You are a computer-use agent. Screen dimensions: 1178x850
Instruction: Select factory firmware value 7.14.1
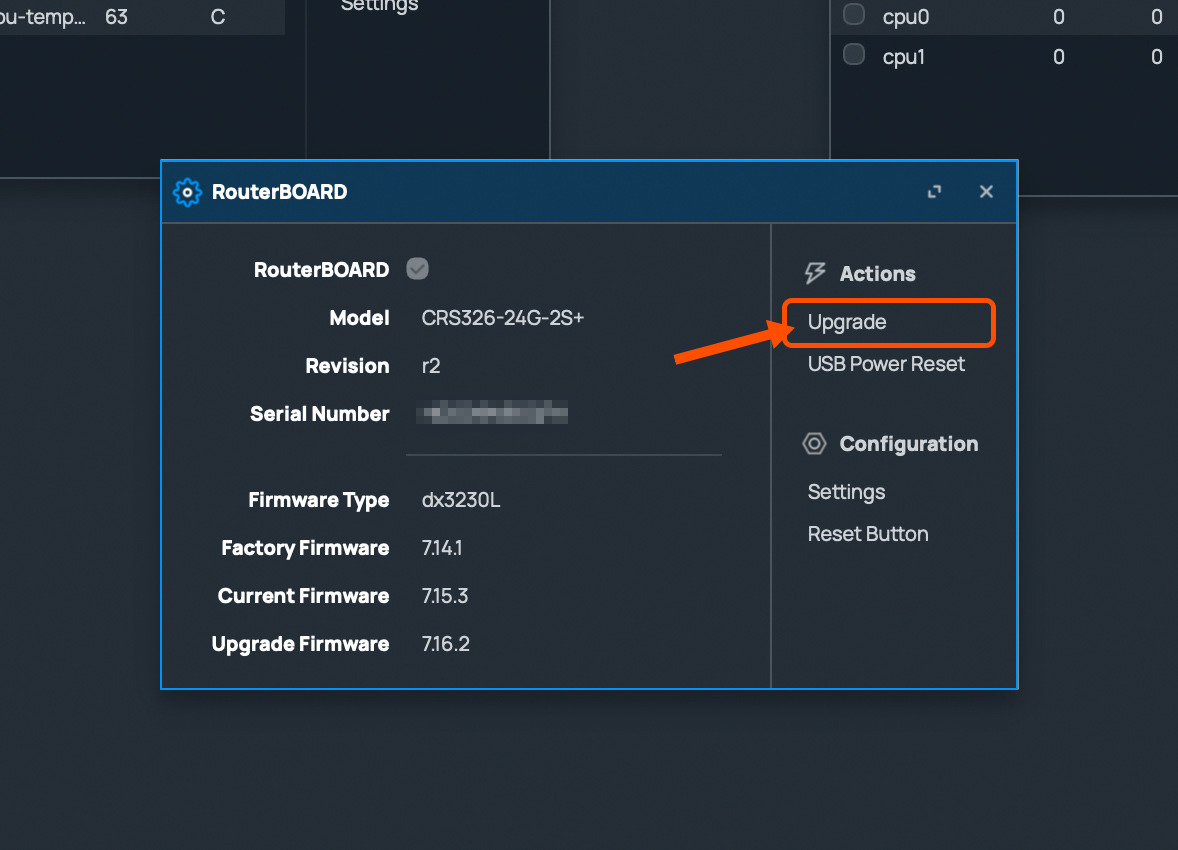(442, 548)
